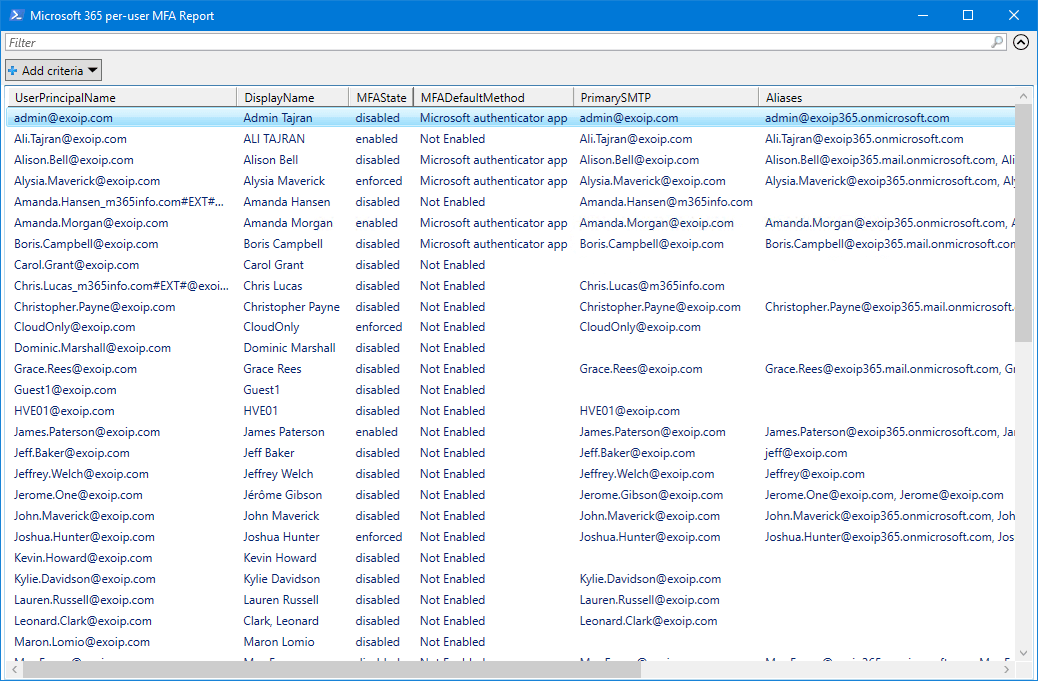Click Microsoft authenticator app for Alison Bell
This screenshot has width=1038, height=681.
click(x=493, y=160)
